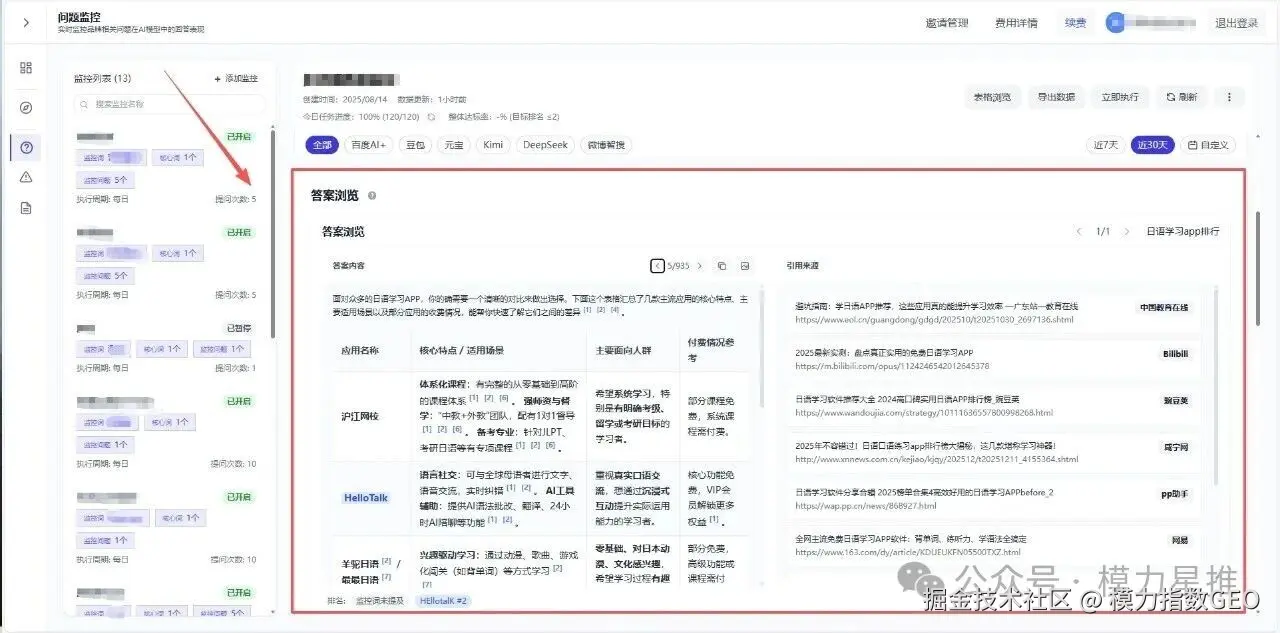Open 邀请管理 from the top menu
The image size is (1280, 633).
click(x=945, y=22)
